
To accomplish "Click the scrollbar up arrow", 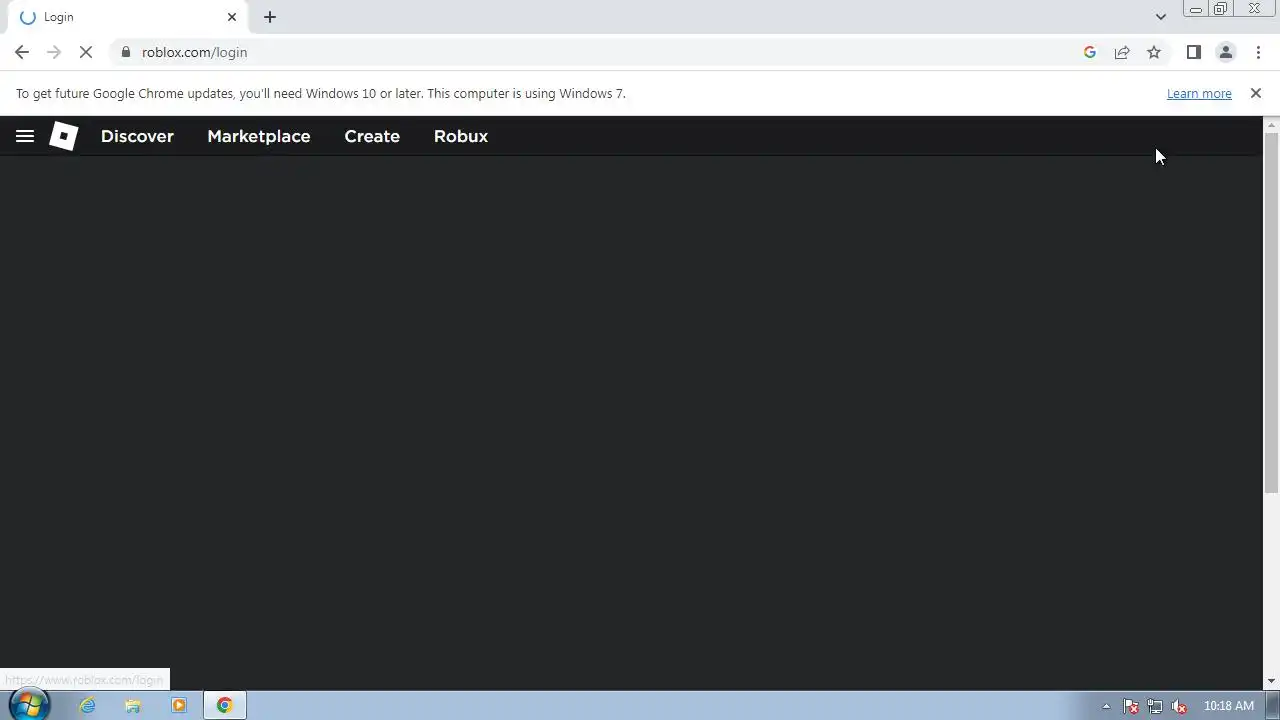I will pyautogui.click(x=1272, y=124).
